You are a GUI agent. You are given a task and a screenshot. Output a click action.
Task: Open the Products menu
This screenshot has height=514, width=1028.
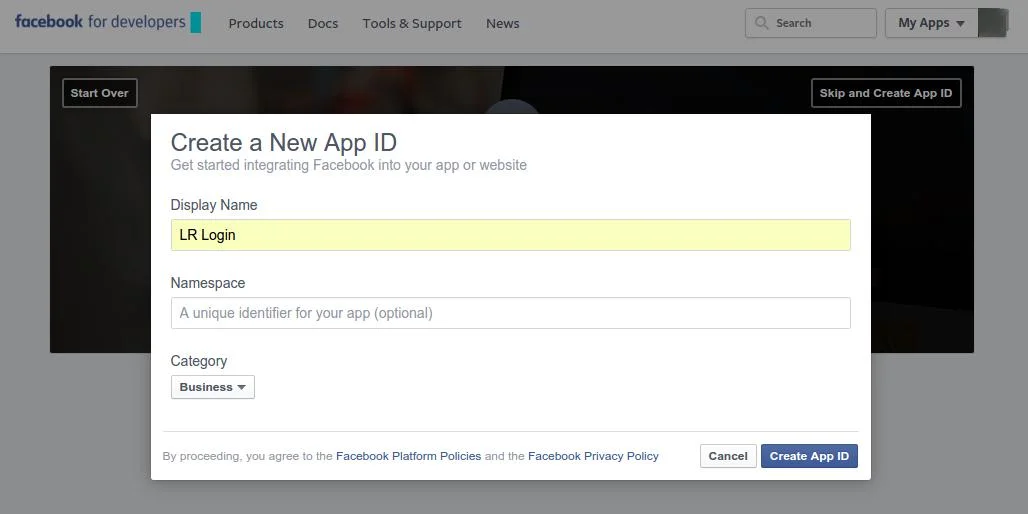[256, 24]
